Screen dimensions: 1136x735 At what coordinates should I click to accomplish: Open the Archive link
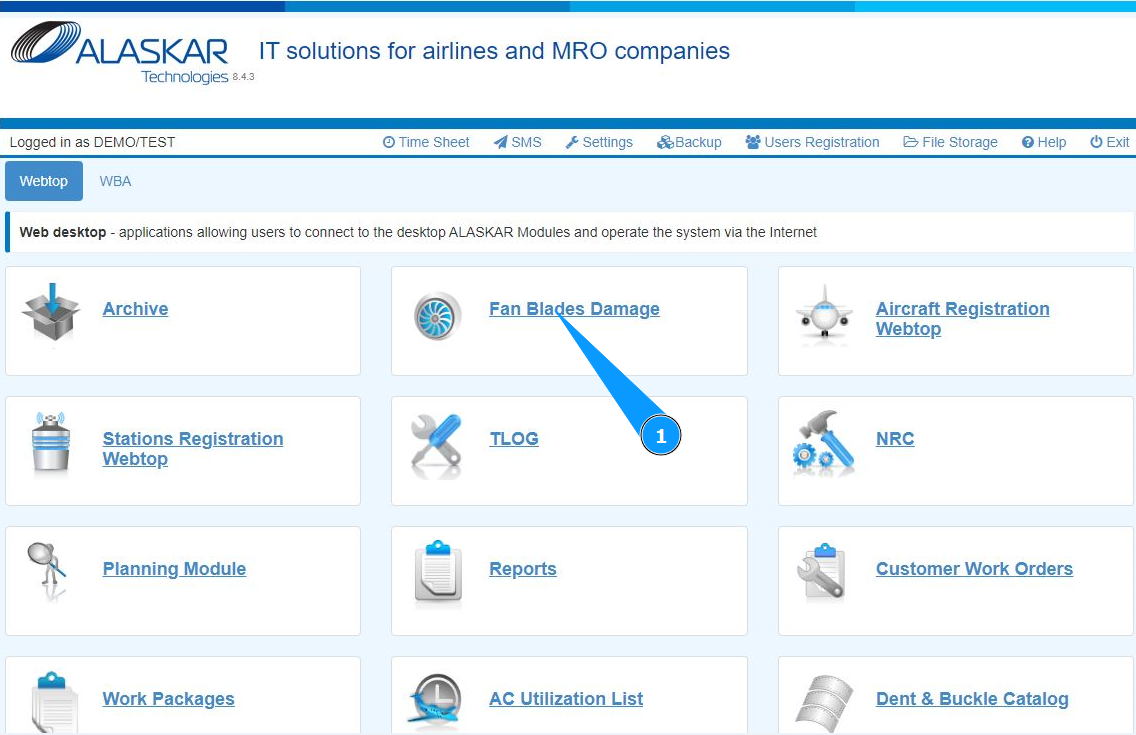click(x=135, y=308)
